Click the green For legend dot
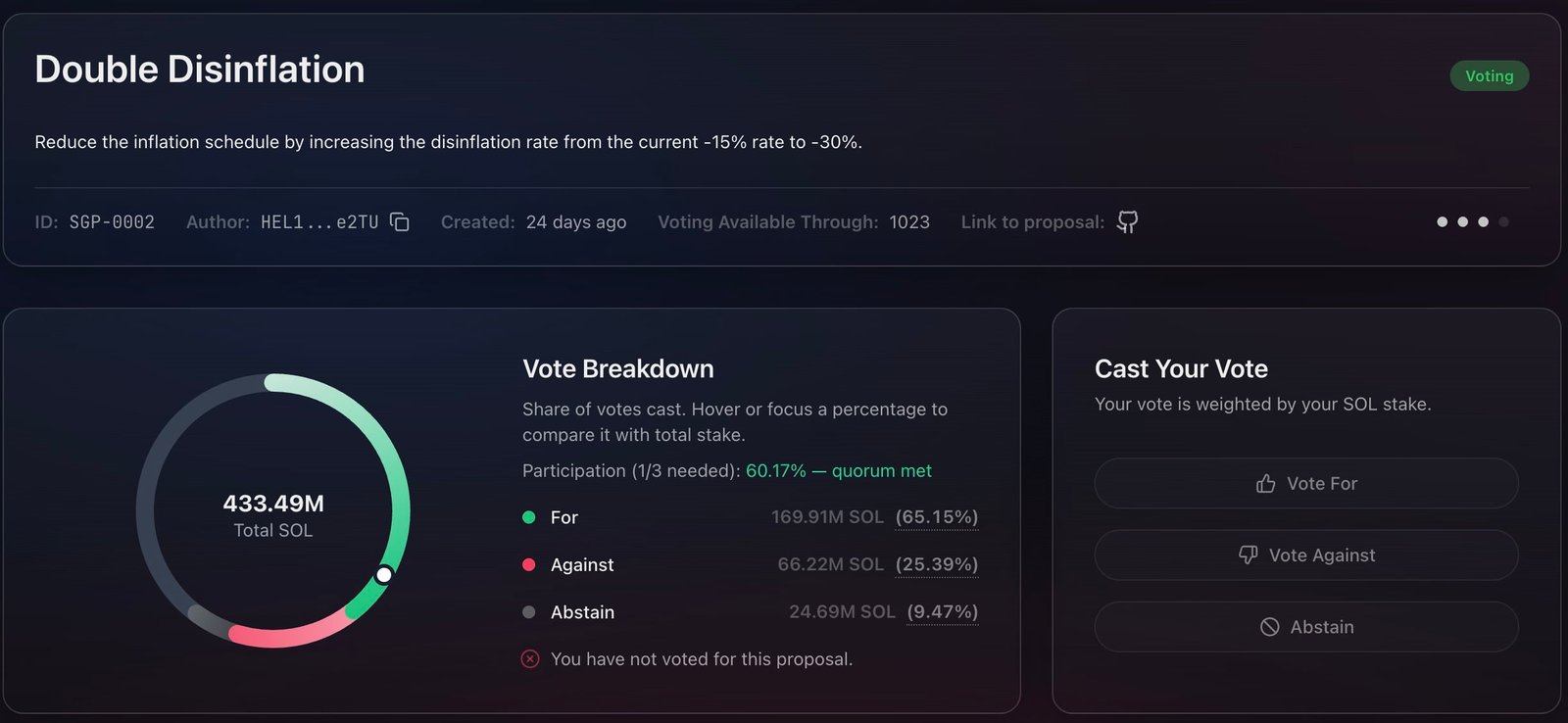Screen dimensions: 1568x723 coord(529,517)
